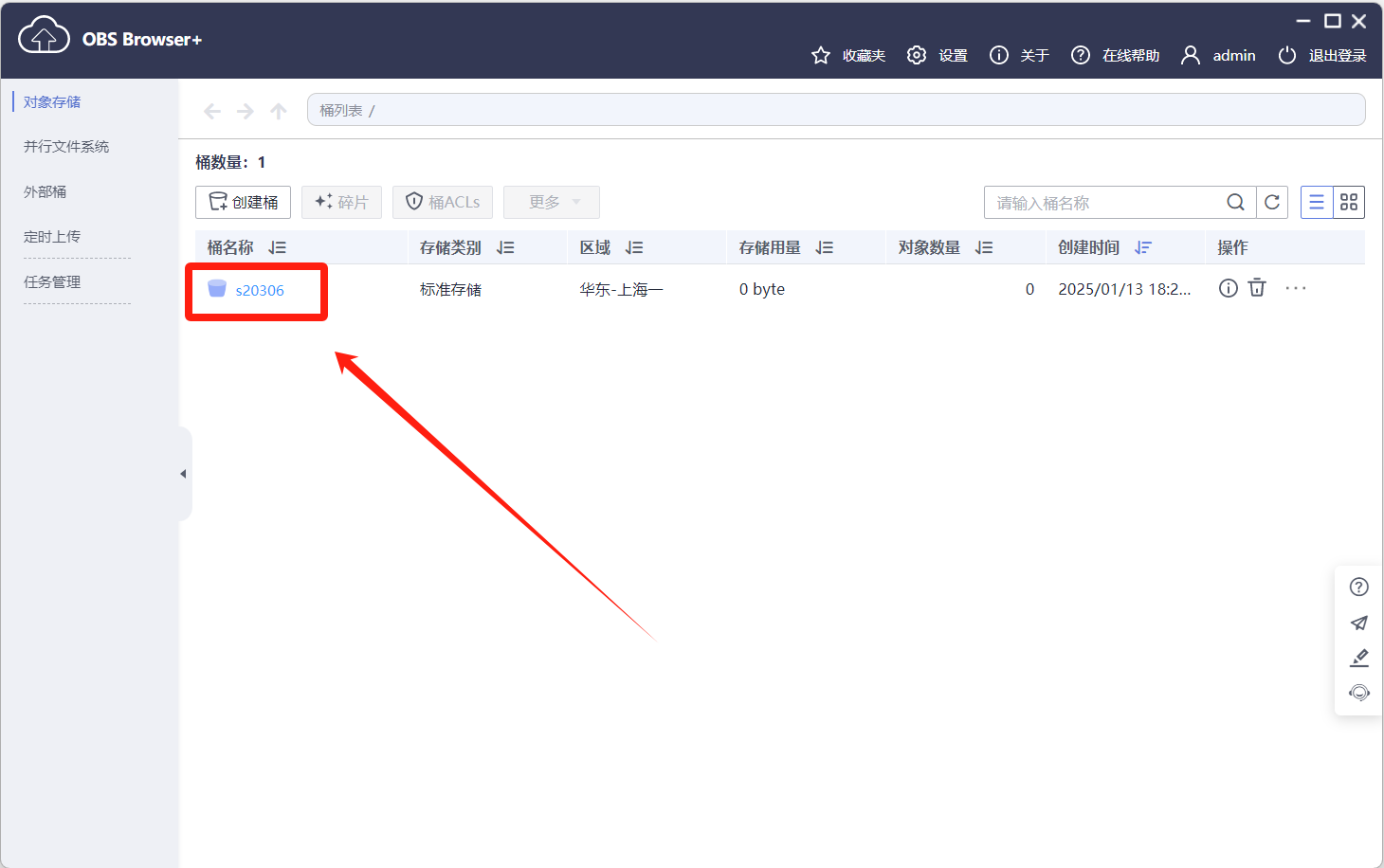Viewport: 1384px width, 868px height.
Task: Open the floating help question icon
Action: click(1358, 587)
